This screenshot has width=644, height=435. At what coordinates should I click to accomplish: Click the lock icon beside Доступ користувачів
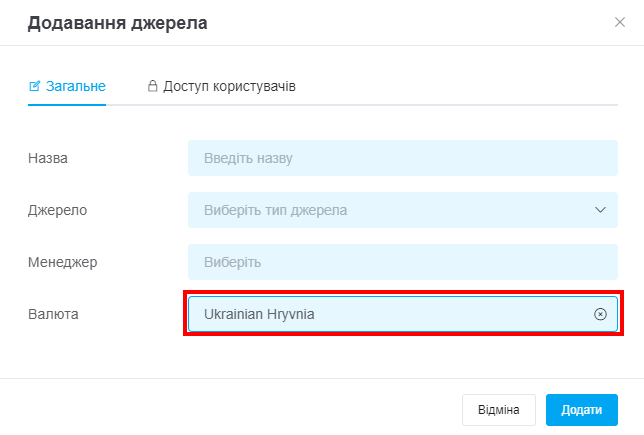(152, 86)
